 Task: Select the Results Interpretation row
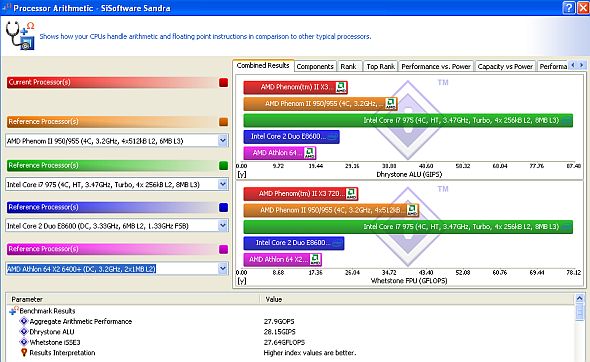pos(62,353)
